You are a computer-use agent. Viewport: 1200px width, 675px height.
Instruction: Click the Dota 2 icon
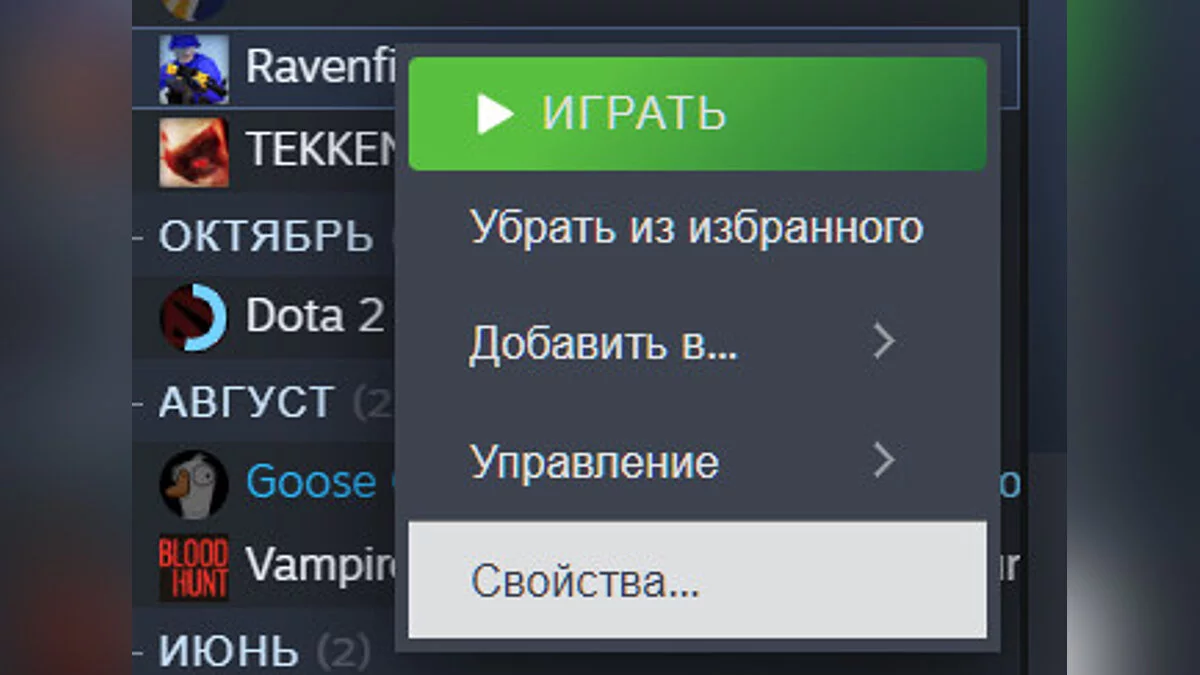point(194,317)
